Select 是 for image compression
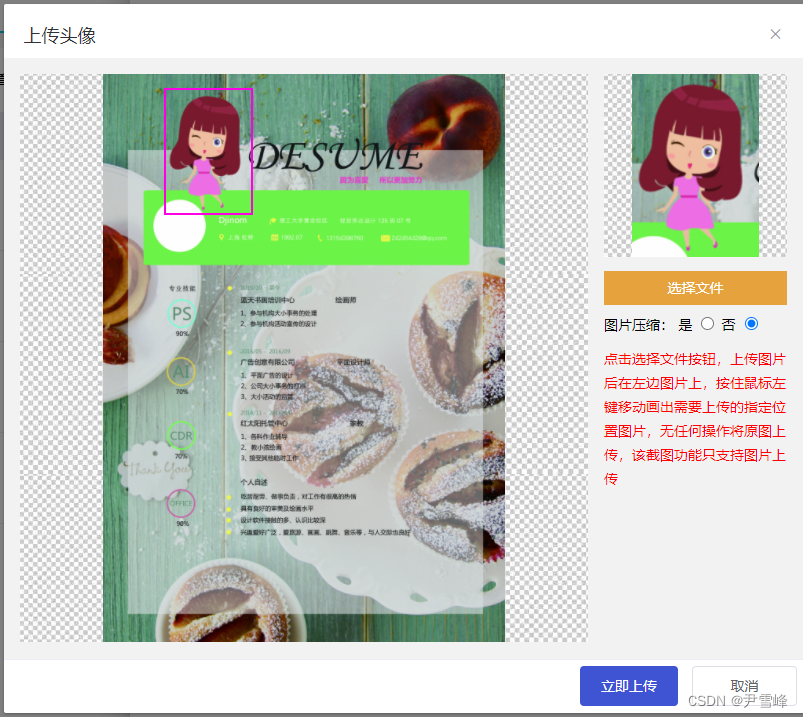 point(706,323)
